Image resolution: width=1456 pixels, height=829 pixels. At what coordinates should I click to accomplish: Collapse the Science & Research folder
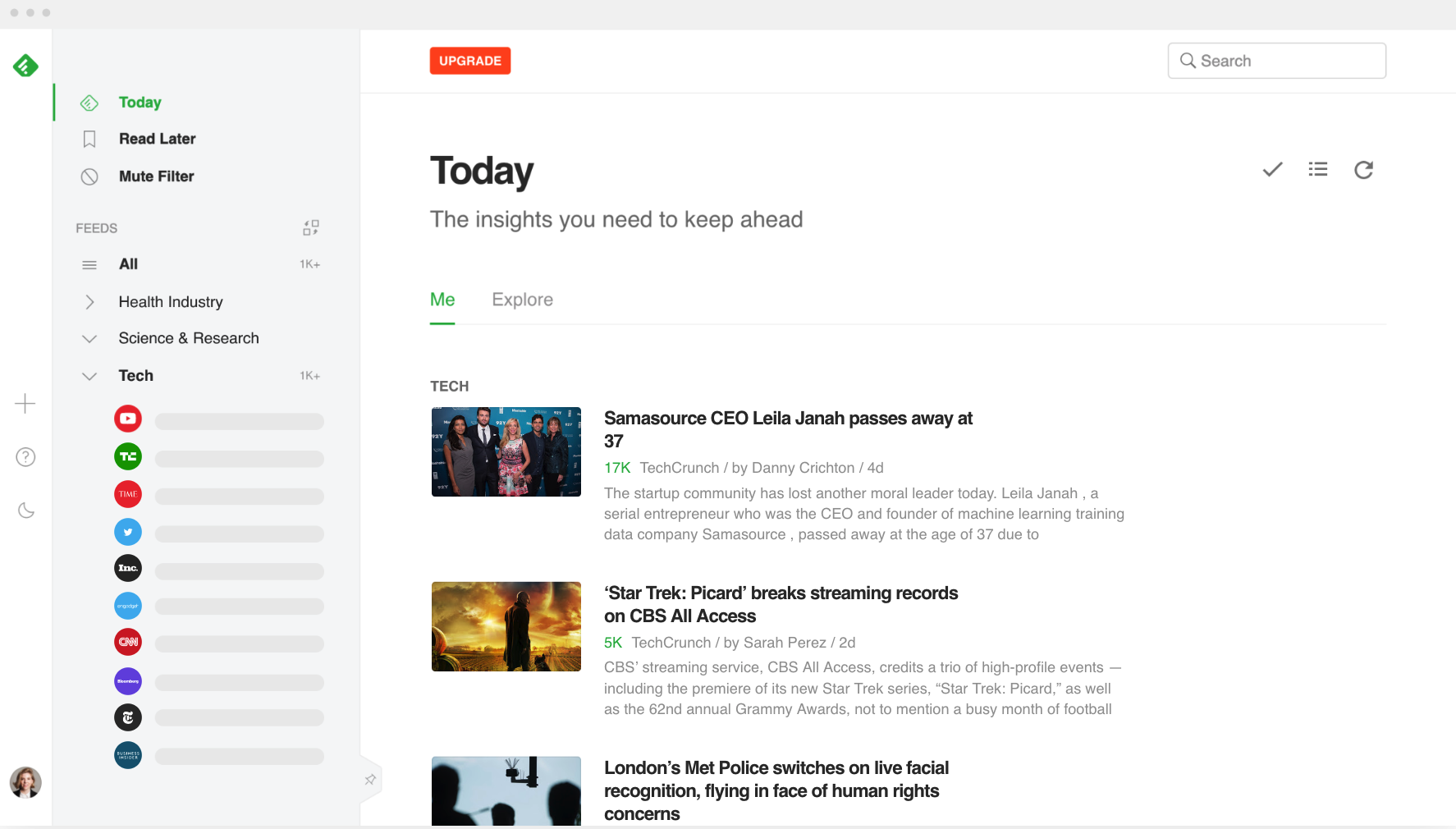click(x=89, y=338)
